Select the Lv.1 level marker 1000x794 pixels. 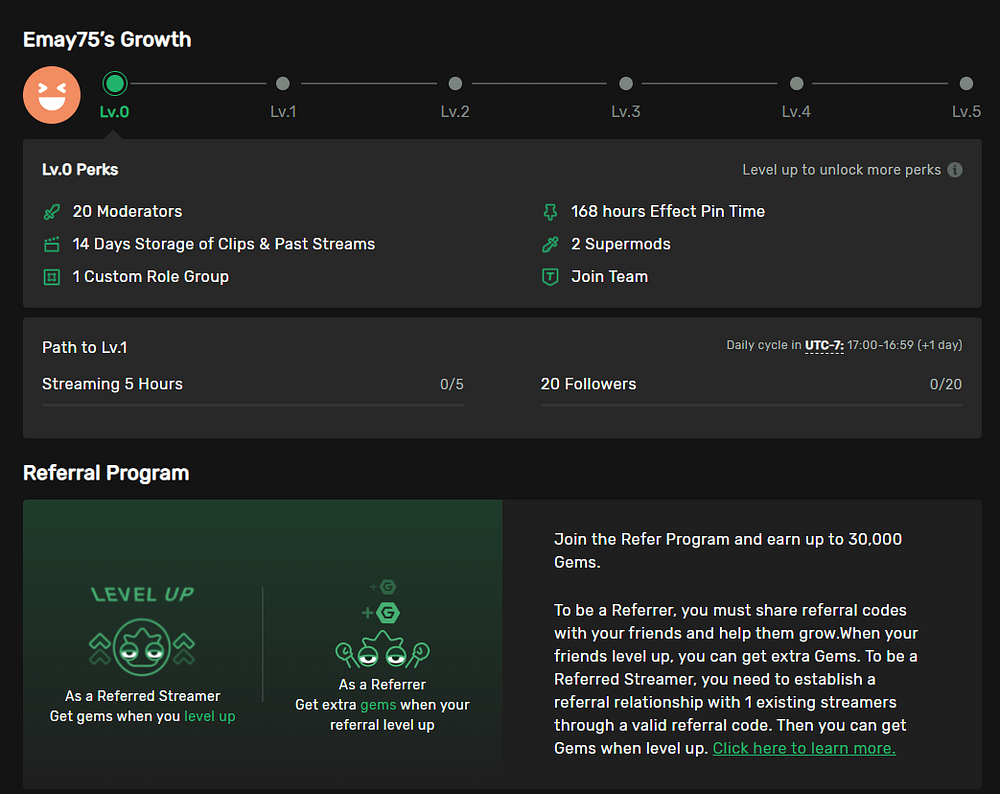pyautogui.click(x=283, y=84)
